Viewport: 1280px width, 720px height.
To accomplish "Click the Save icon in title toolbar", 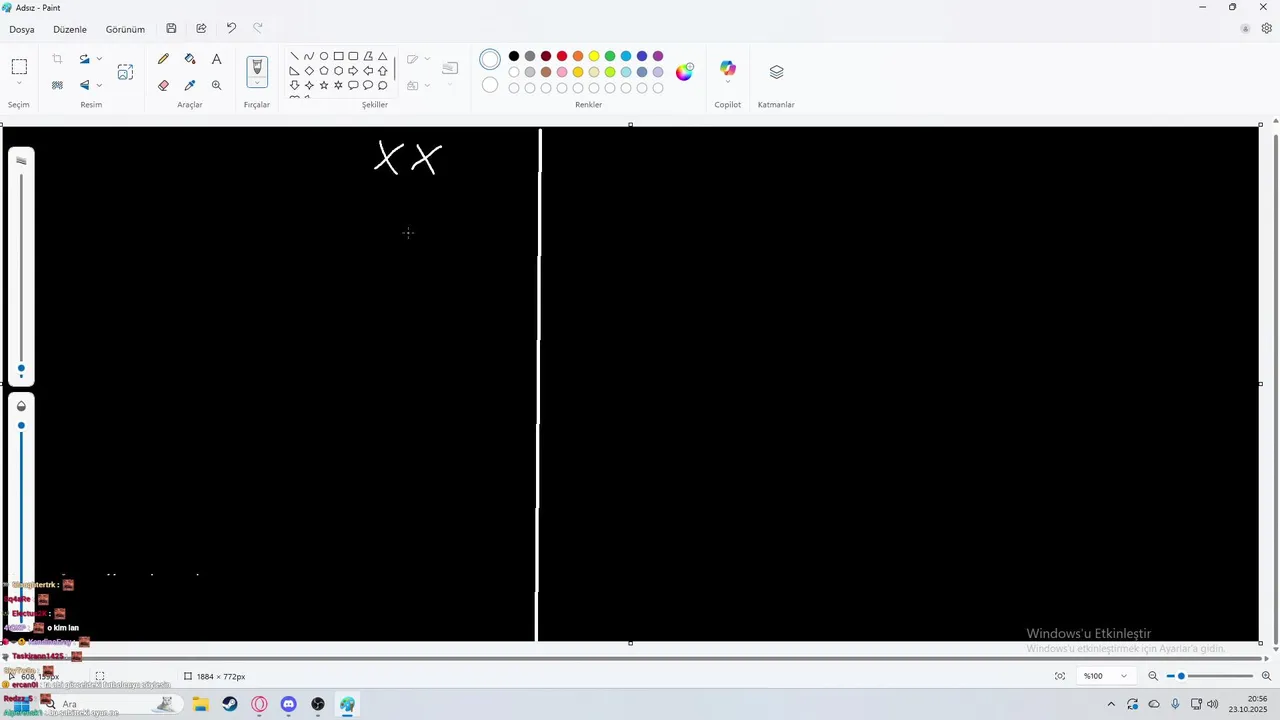I will pyautogui.click(x=171, y=29).
